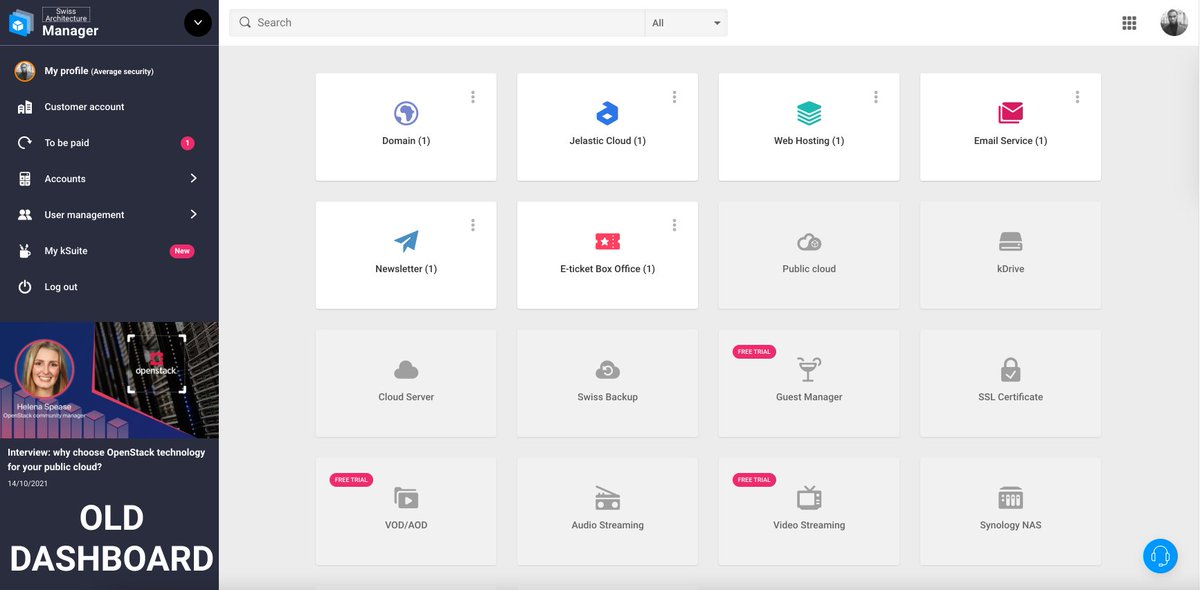Open the apps grid icon in header
Screen dimensions: 1200x590
1129,23
